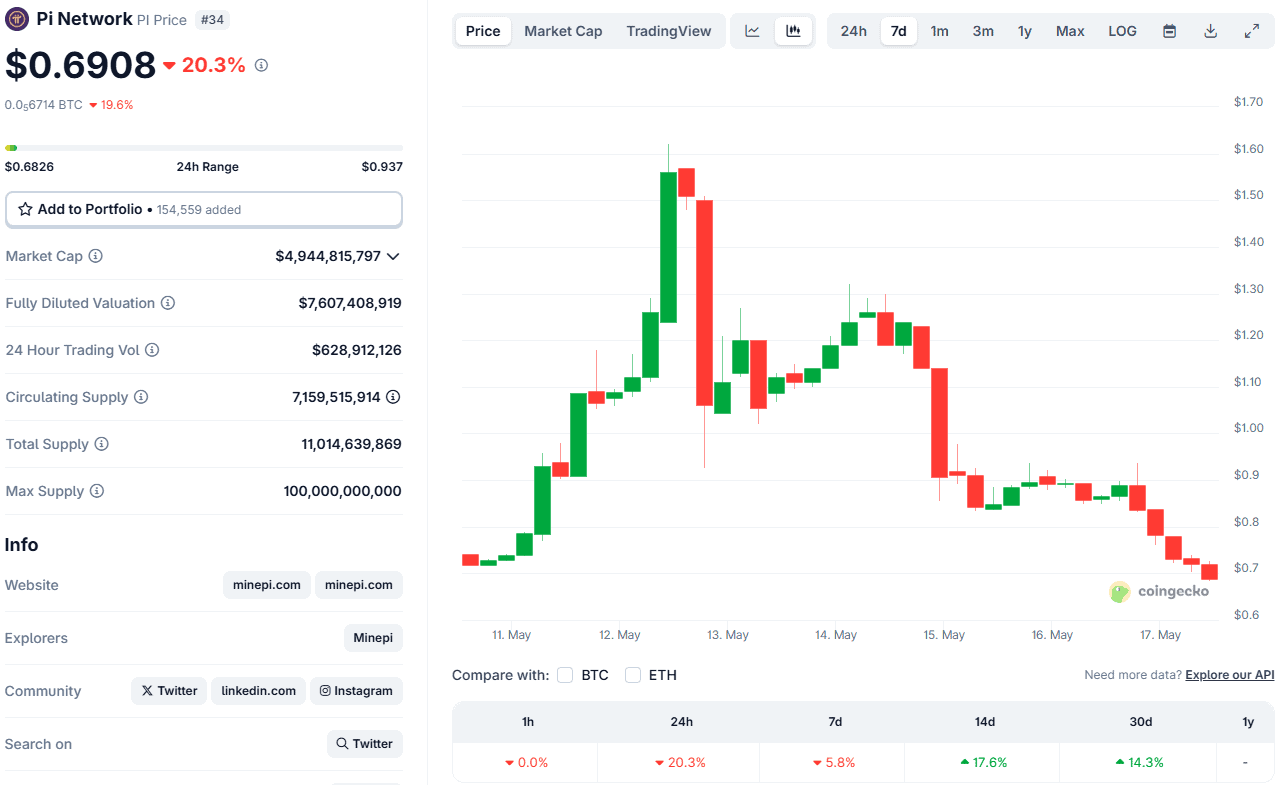Open 24 Hour Trading Vol info icon
The image size is (1277, 785).
pos(152,350)
